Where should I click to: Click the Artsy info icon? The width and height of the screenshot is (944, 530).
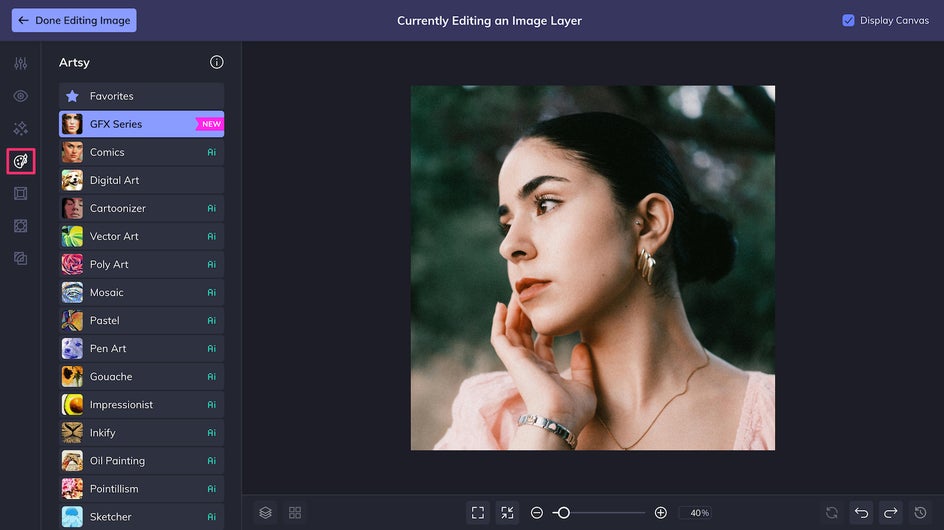pos(217,62)
